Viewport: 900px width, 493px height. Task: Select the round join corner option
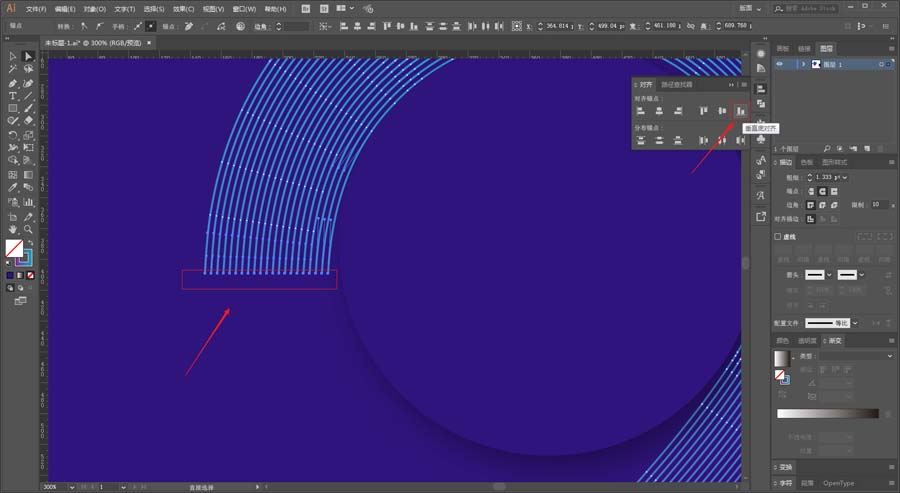822,205
